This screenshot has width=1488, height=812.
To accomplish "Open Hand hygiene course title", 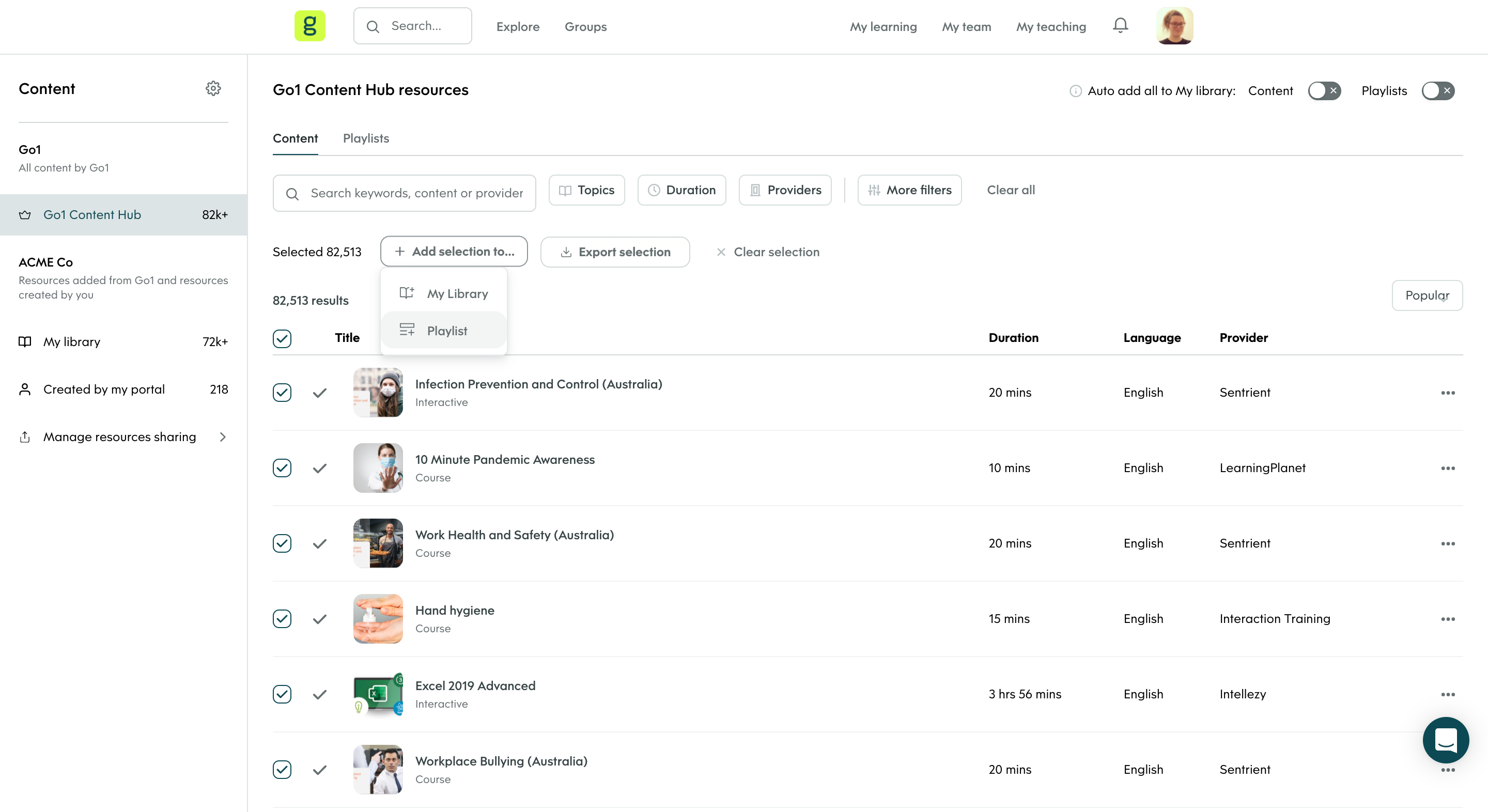I will click(x=455, y=611).
